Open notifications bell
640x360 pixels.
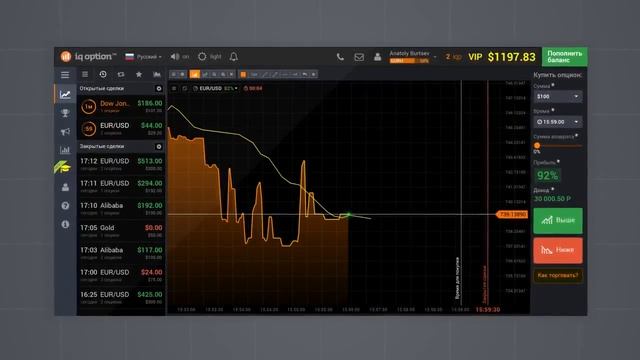click(x=233, y=57)
